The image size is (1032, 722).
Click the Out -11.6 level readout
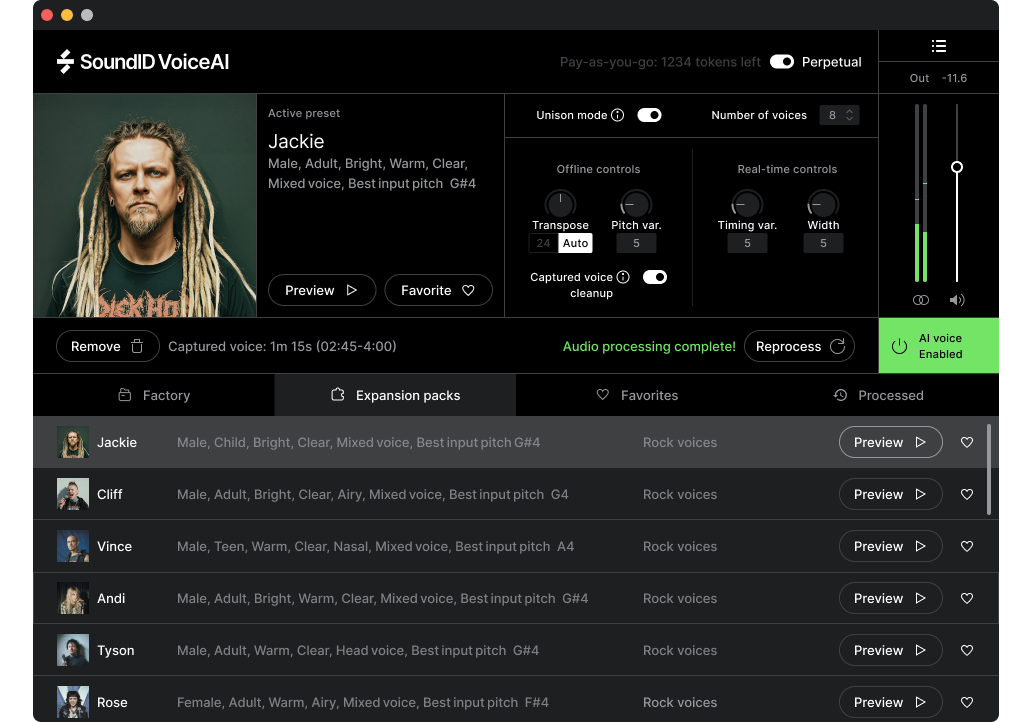click(939, 78)
